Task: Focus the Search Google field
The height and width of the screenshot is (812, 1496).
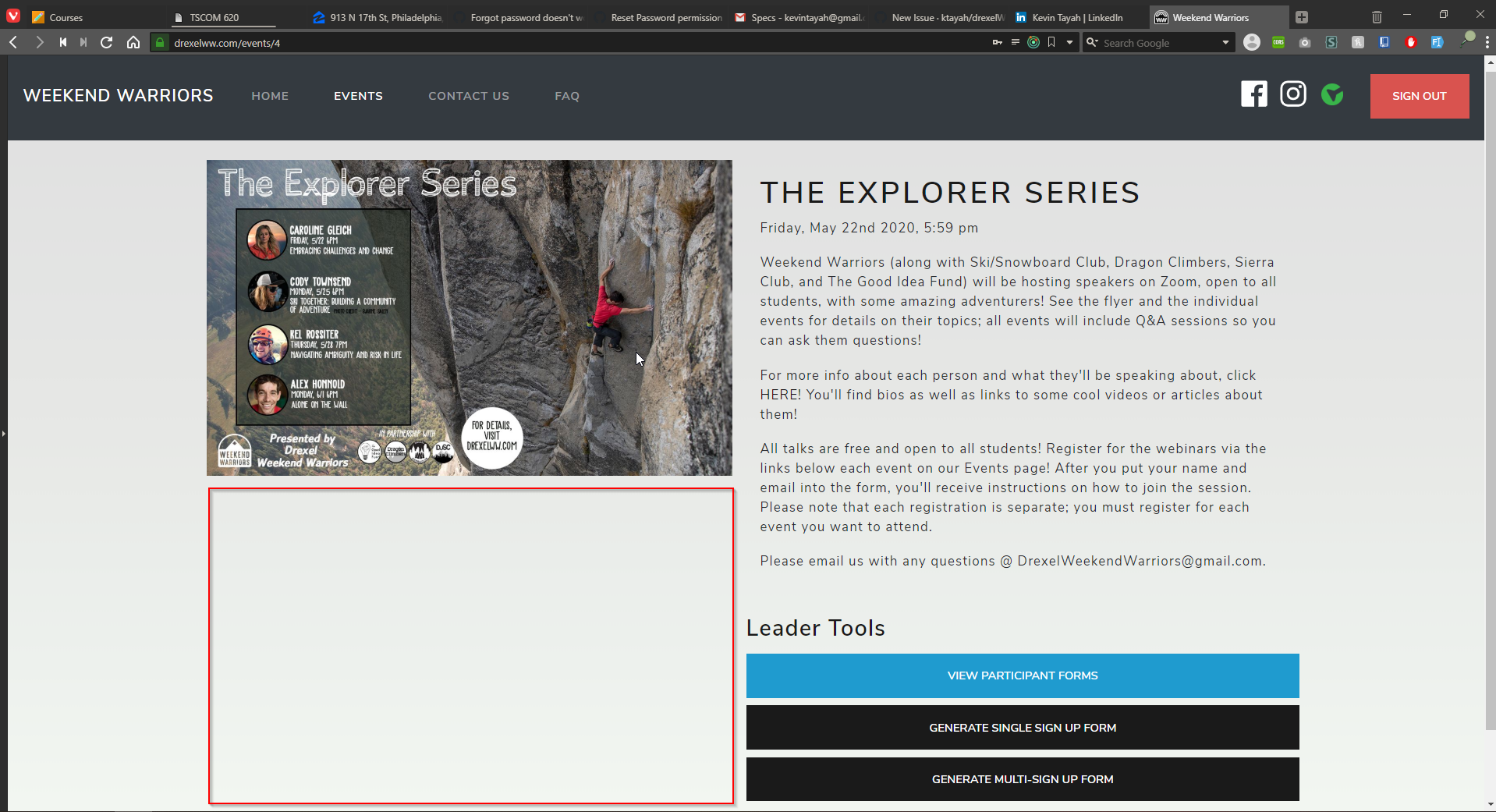Action: pyautogui.click(x=1159, y=43)
